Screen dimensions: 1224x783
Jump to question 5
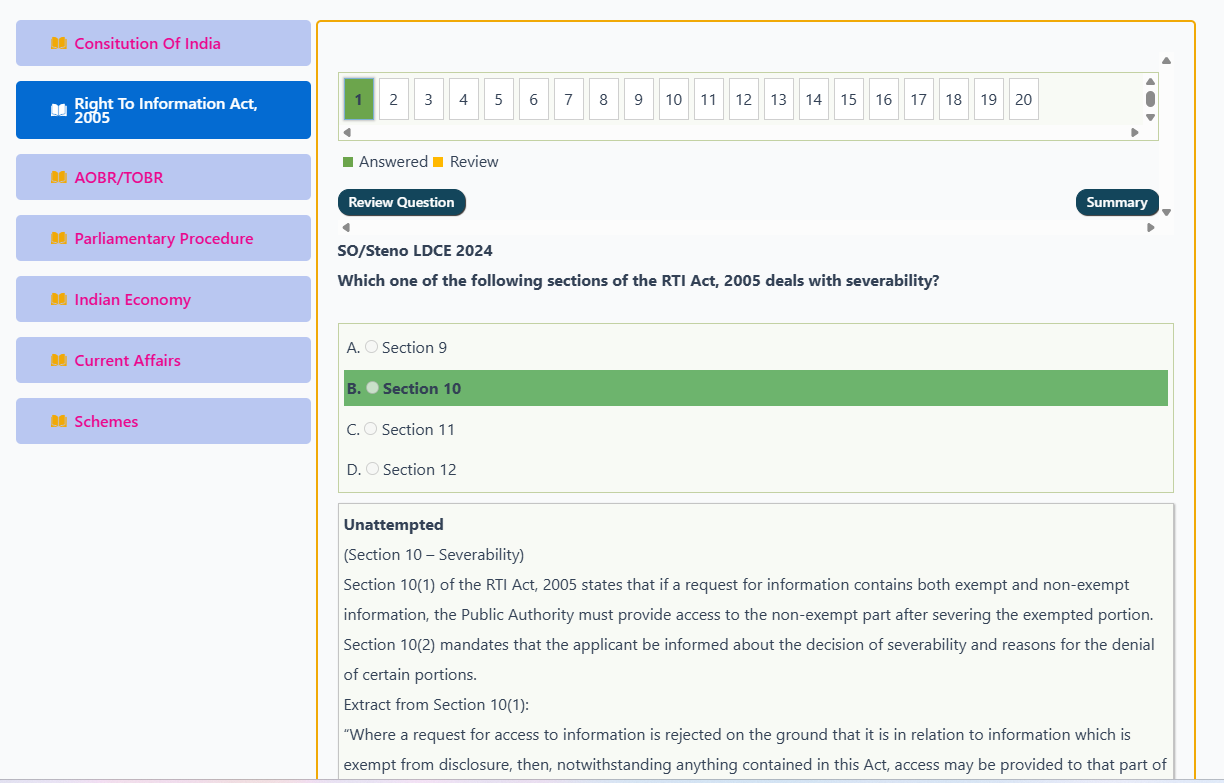(x=499, y=99)
